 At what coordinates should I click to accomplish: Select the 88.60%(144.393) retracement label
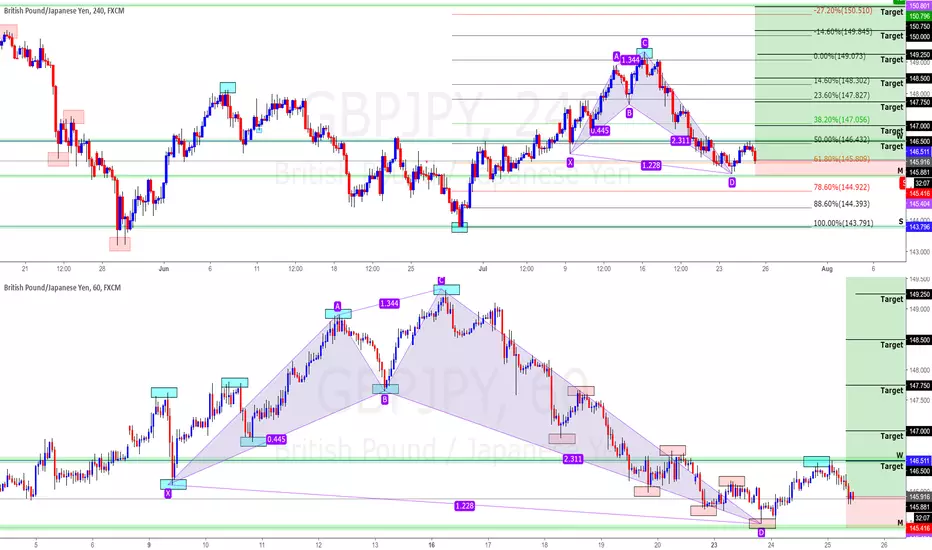point(841,204)
